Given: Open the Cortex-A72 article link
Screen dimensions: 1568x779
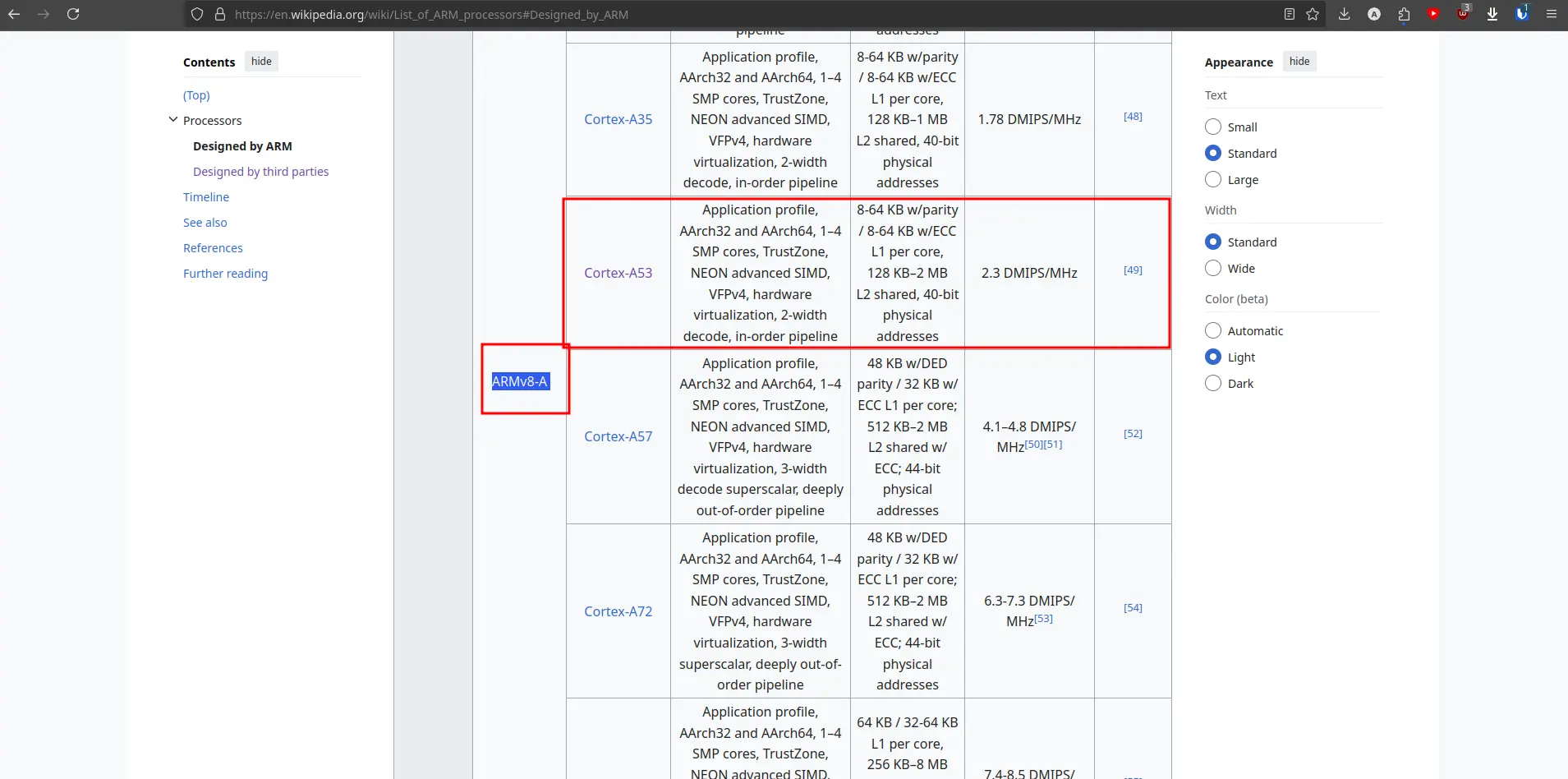Looking at the screenshot, I should tap(618, 611).
